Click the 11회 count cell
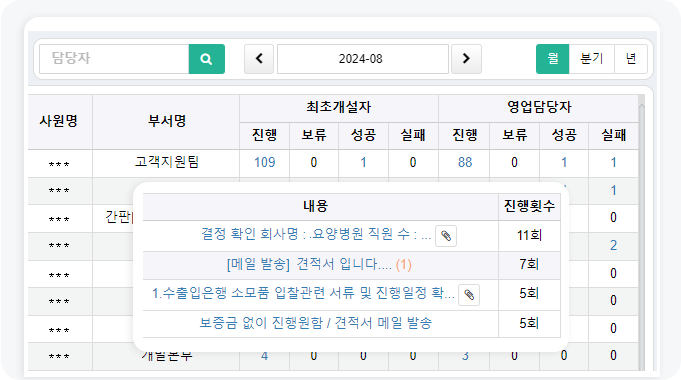 click(529, 235)
